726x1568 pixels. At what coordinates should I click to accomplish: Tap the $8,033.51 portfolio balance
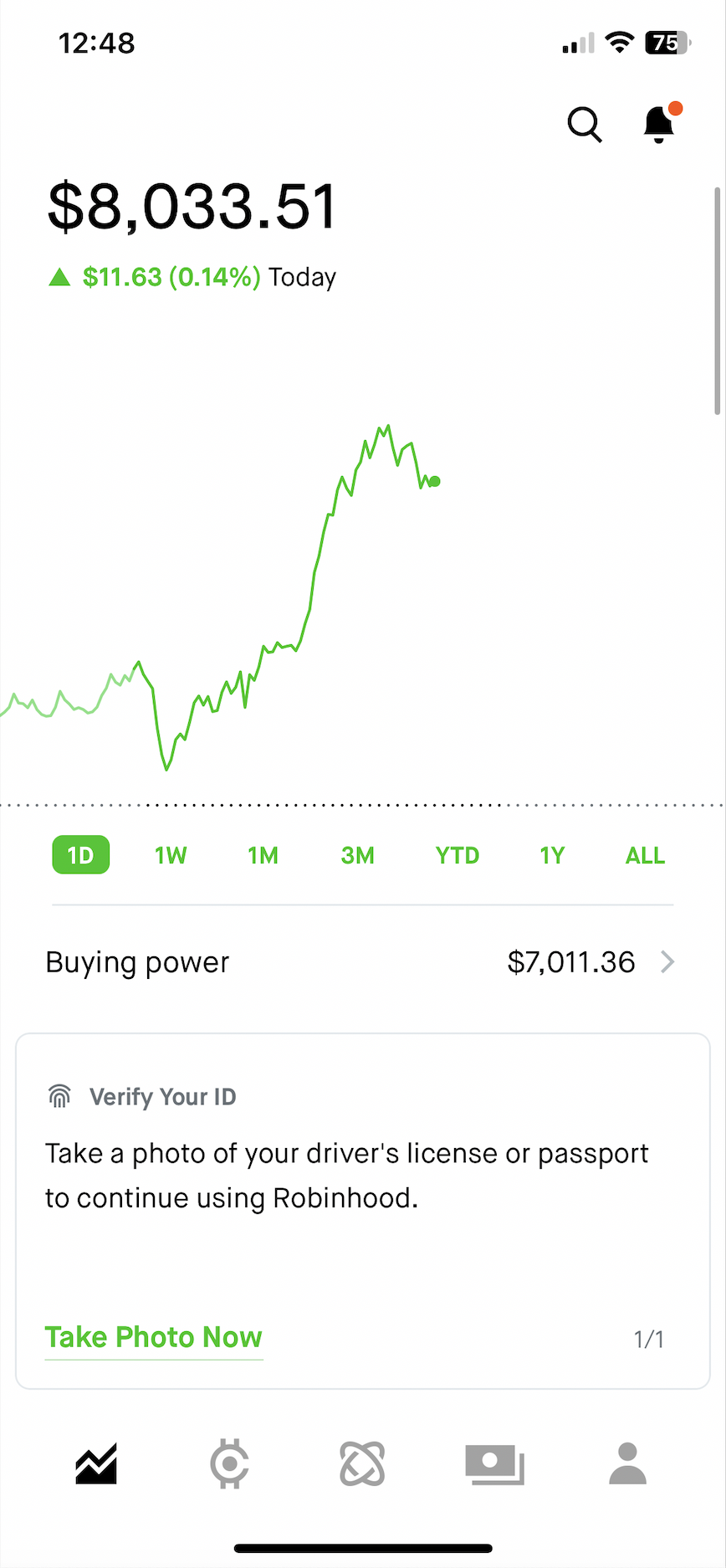(x=192, y=206)
